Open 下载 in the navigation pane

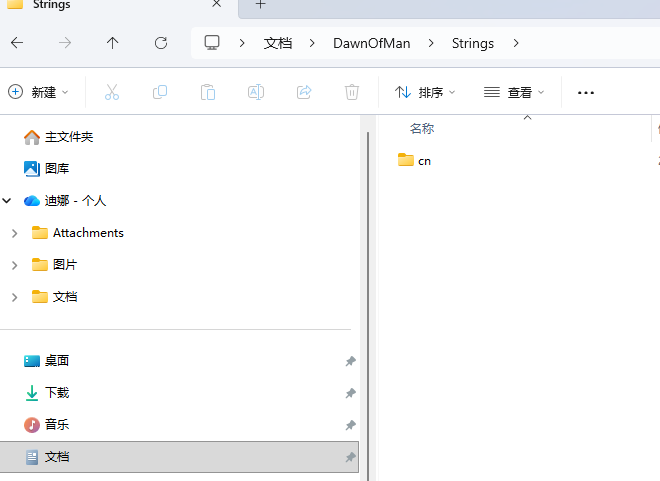[57, 393]
